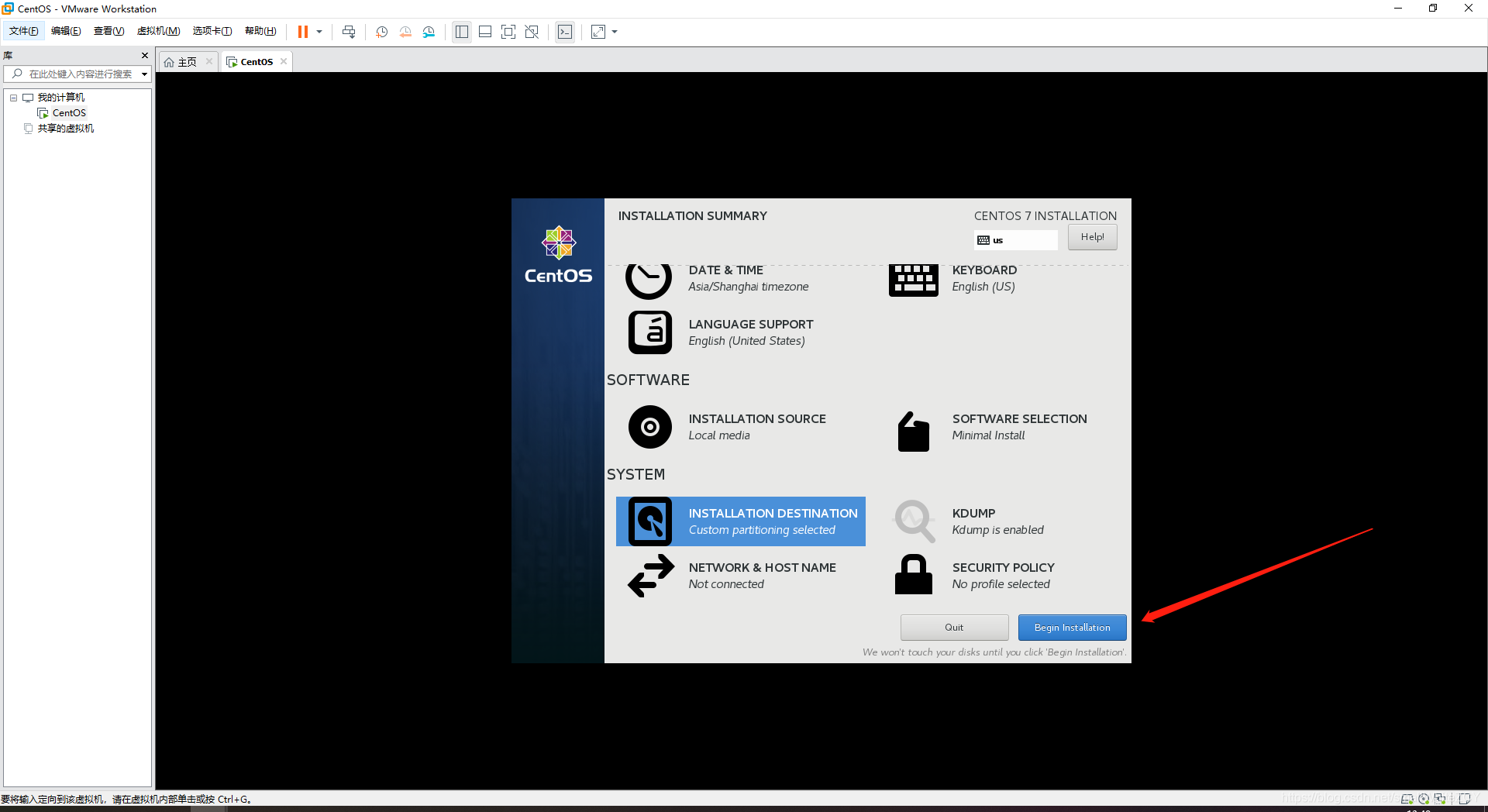Open Installation Source disc icon
This screenshot has height=812, width=1488.
(x=649, y=427)
